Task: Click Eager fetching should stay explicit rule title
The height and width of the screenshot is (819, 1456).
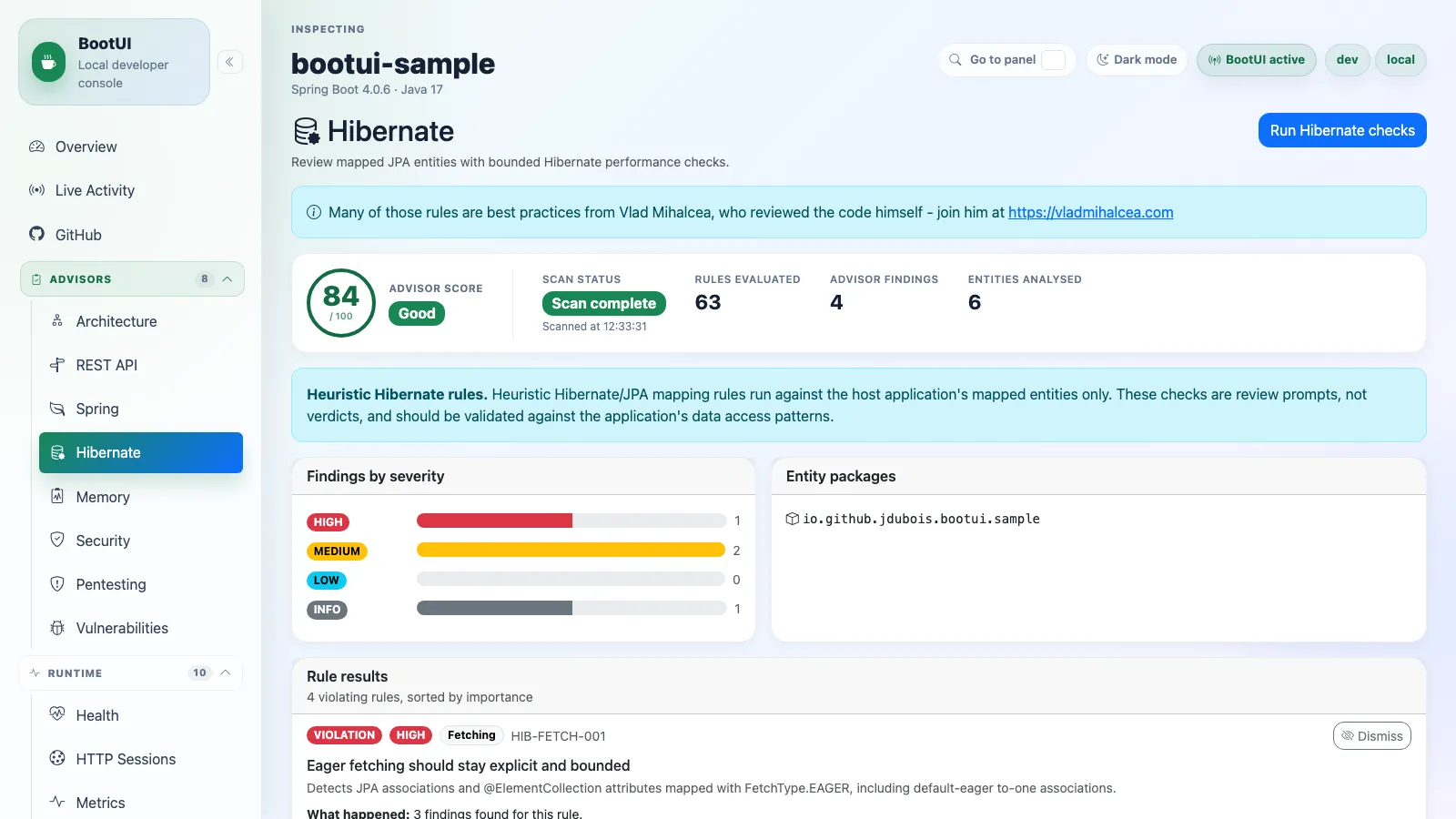Action: point(468,765)
